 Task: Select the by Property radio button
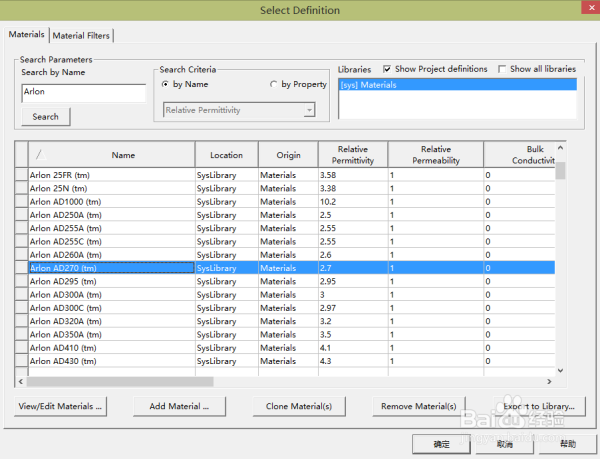[x=273, y=84]
